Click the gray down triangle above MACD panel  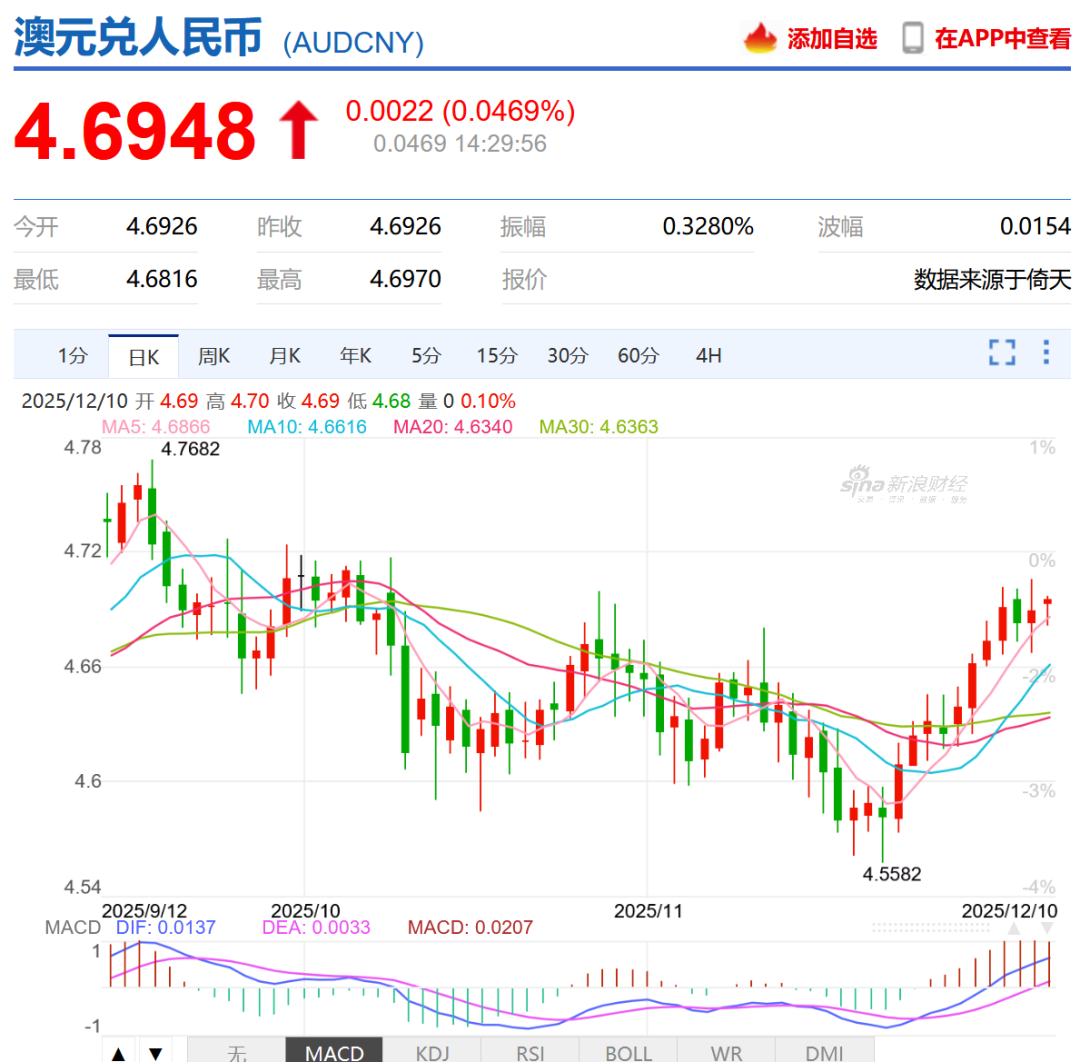[1047, 929]
